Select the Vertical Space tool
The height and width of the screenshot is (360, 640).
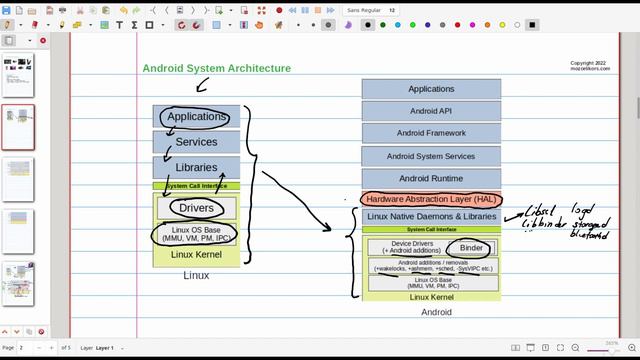(244, 25)
